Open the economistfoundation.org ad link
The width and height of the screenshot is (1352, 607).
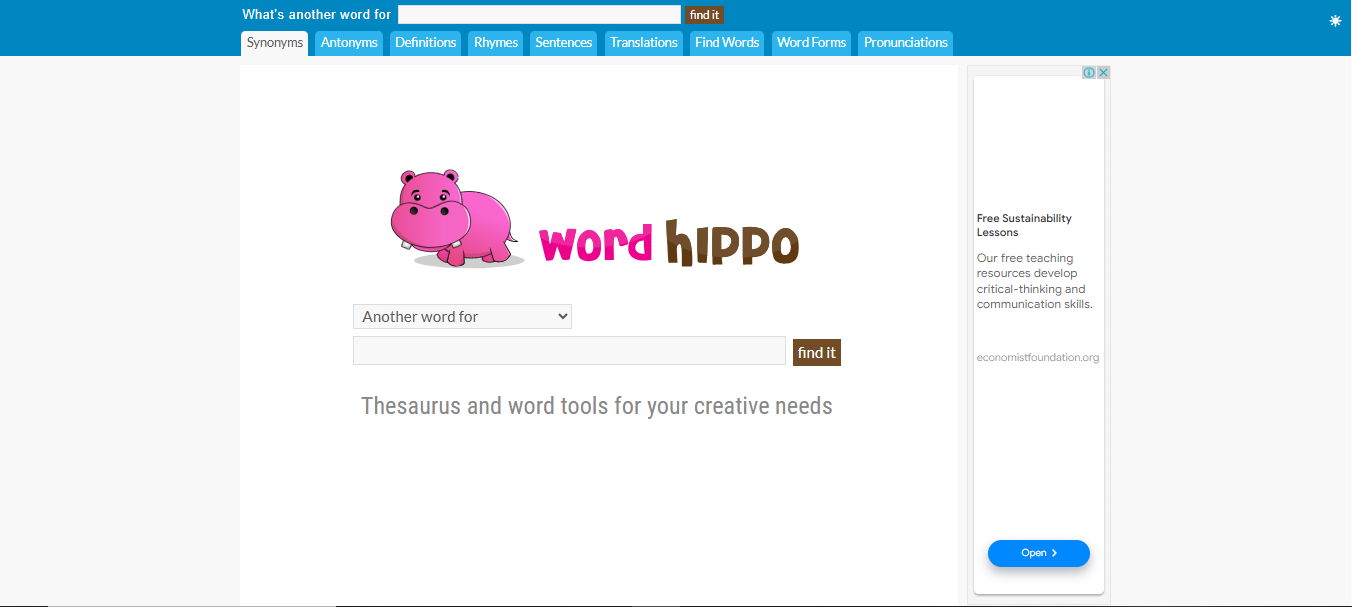pos(1038,358)
